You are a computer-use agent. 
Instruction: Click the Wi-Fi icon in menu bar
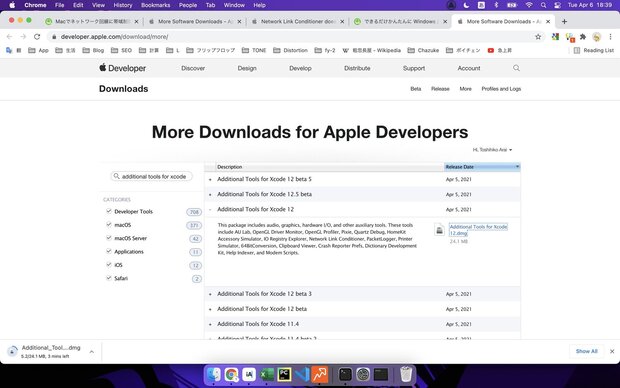coord(529,5)
